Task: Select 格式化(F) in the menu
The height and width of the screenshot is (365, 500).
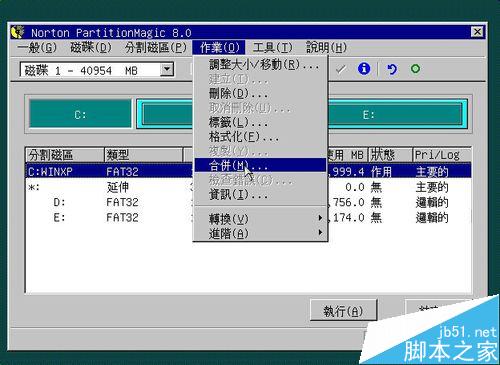Action: pos(260,137)
